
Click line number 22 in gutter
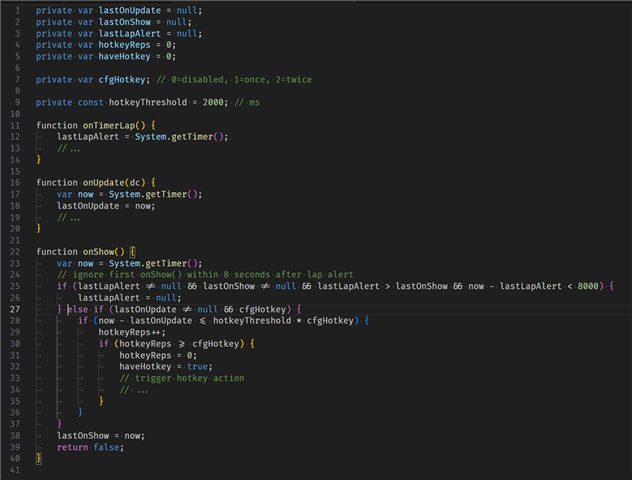tap(15, 252)
